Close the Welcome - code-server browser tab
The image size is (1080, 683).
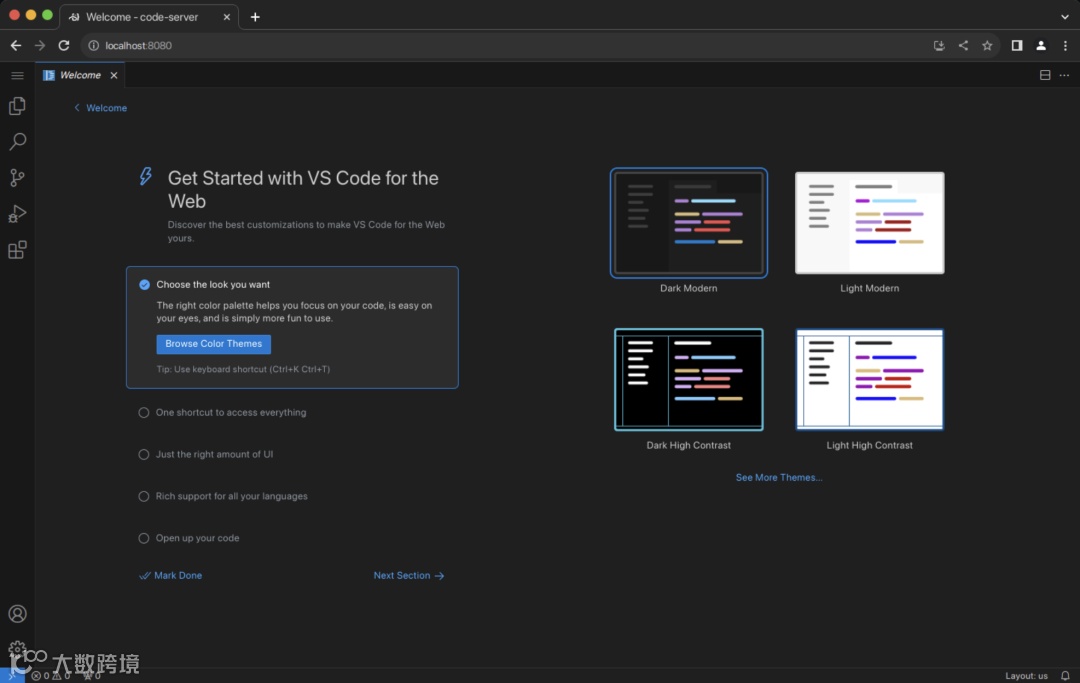(227, 17)
